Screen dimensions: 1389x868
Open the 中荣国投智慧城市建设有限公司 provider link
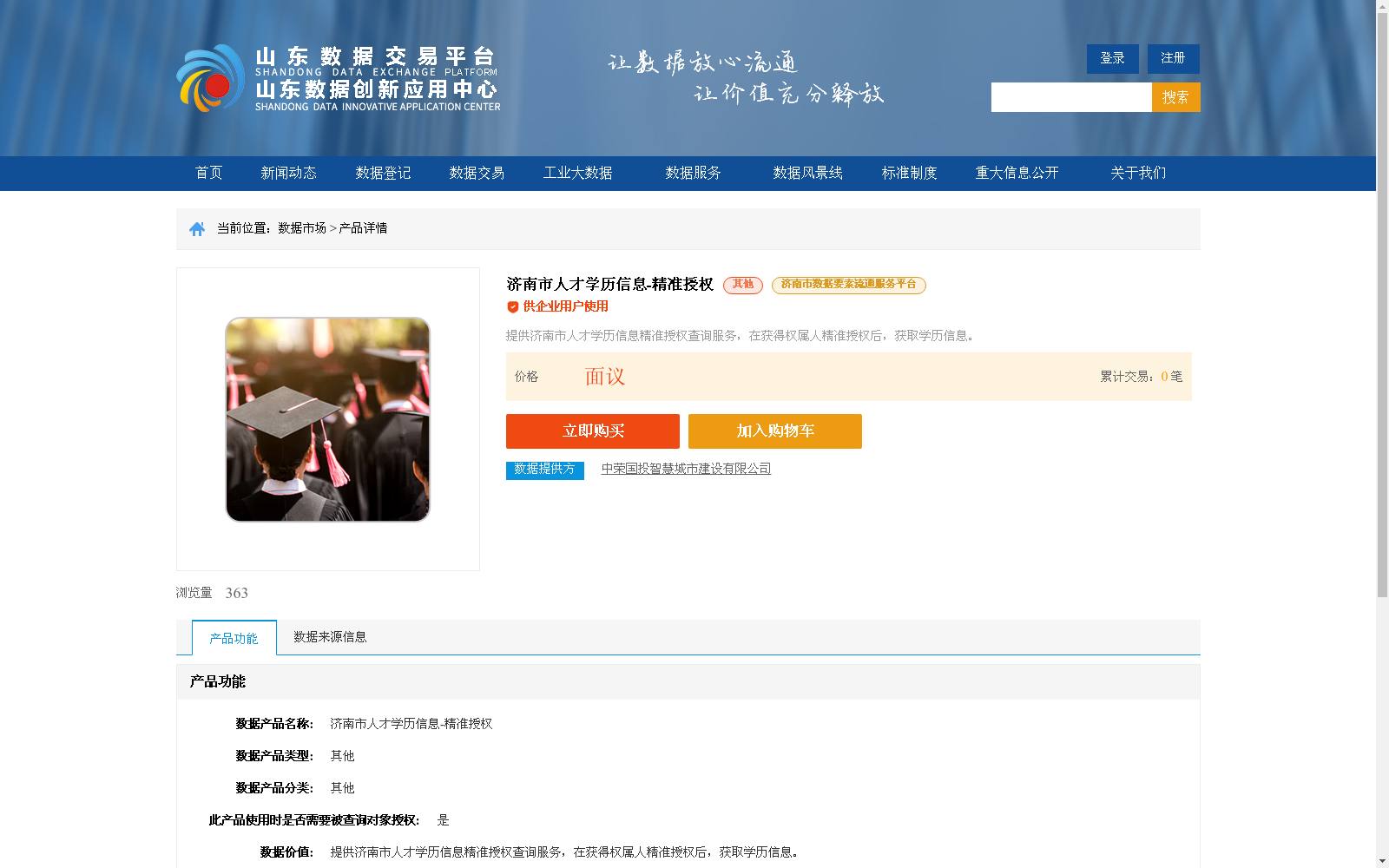point(687,469)
